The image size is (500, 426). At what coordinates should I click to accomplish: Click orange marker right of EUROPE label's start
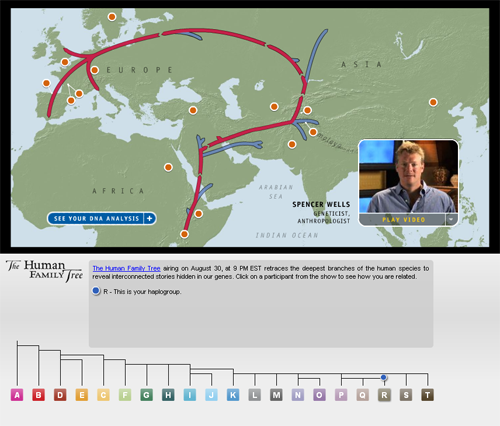coord(95,70)
